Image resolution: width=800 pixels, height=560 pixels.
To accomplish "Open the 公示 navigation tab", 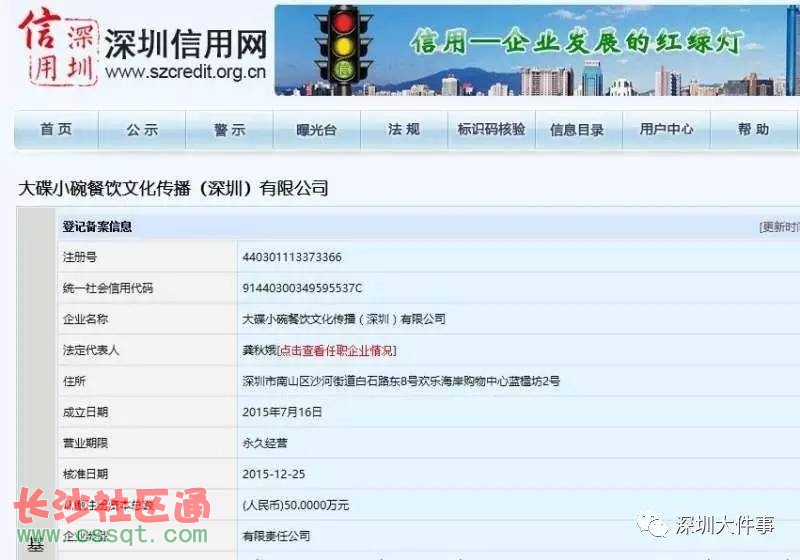I will (x=142, y=130).
